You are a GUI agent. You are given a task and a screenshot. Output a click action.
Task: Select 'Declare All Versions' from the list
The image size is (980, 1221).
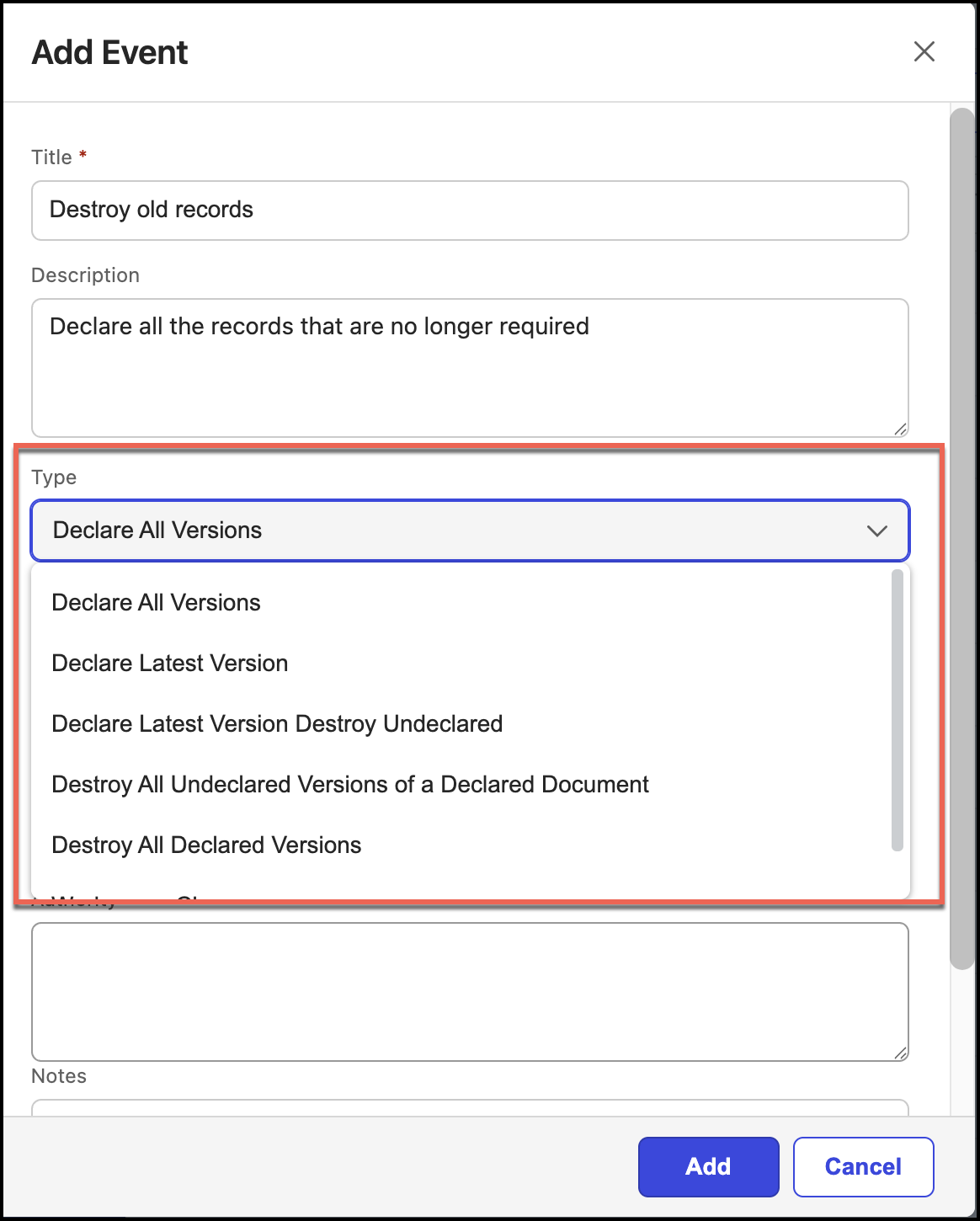[157, 603]
